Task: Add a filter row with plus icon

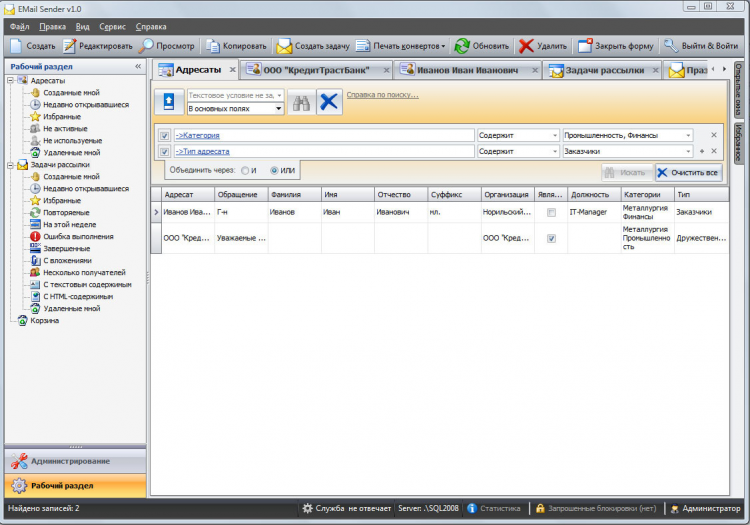Action: point(702,151)
